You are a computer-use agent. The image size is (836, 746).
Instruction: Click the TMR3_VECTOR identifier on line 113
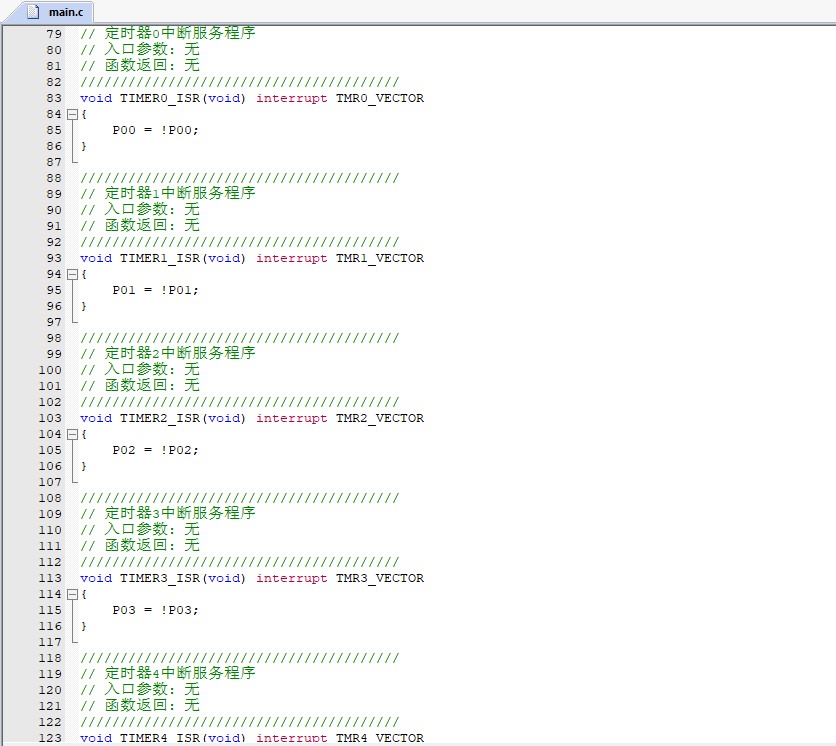tap(379, 578)
